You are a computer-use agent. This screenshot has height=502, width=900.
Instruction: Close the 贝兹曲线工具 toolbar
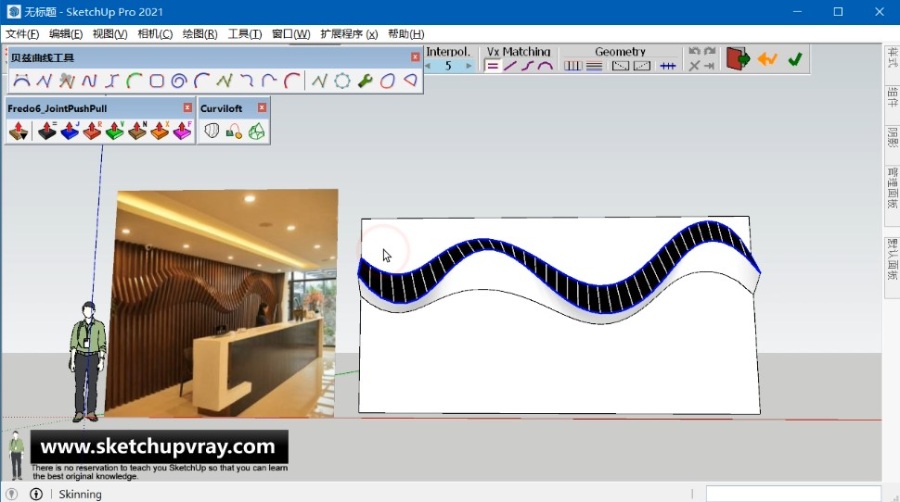point(415,57)
